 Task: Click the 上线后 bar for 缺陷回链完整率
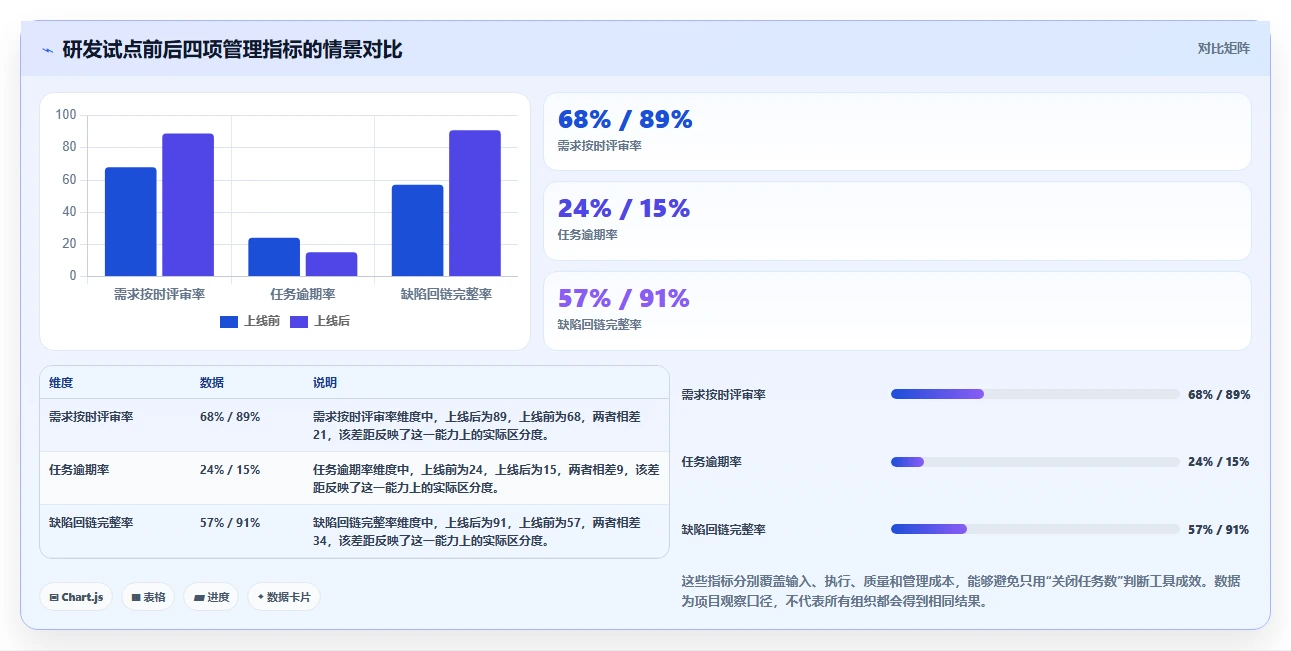pos(475,203)
